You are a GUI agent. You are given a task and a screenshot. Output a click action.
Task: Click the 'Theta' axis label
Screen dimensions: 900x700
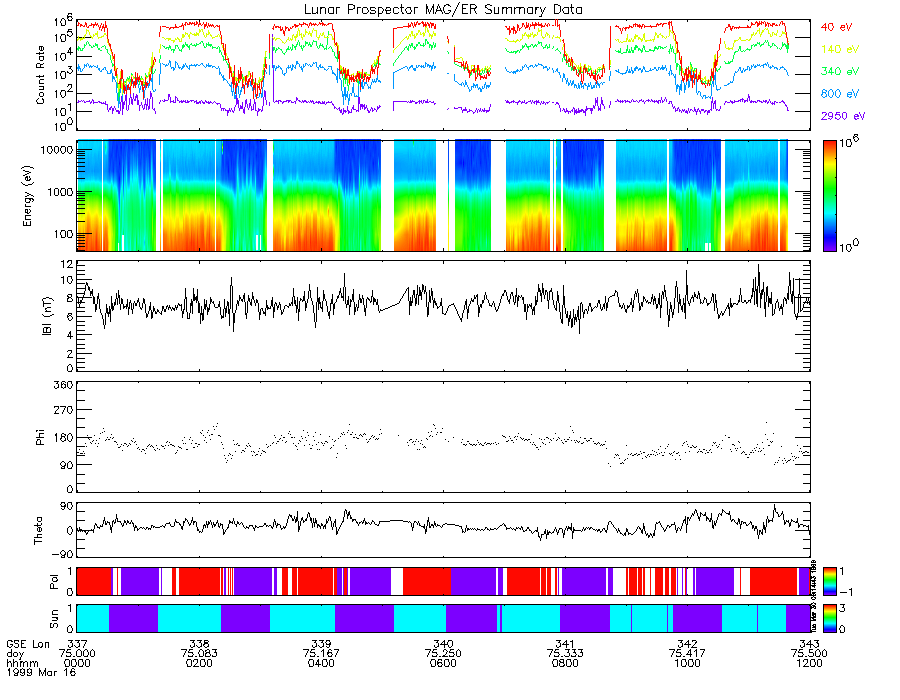38,531
